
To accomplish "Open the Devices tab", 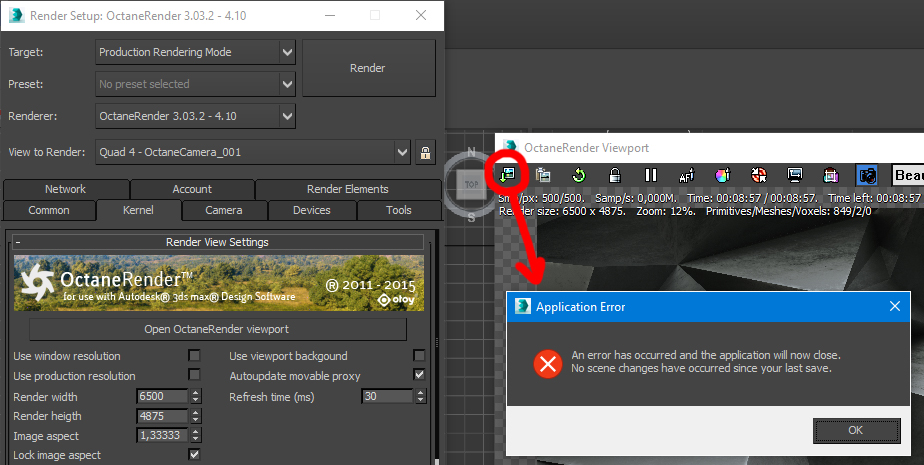I will (x=312, y=210).
